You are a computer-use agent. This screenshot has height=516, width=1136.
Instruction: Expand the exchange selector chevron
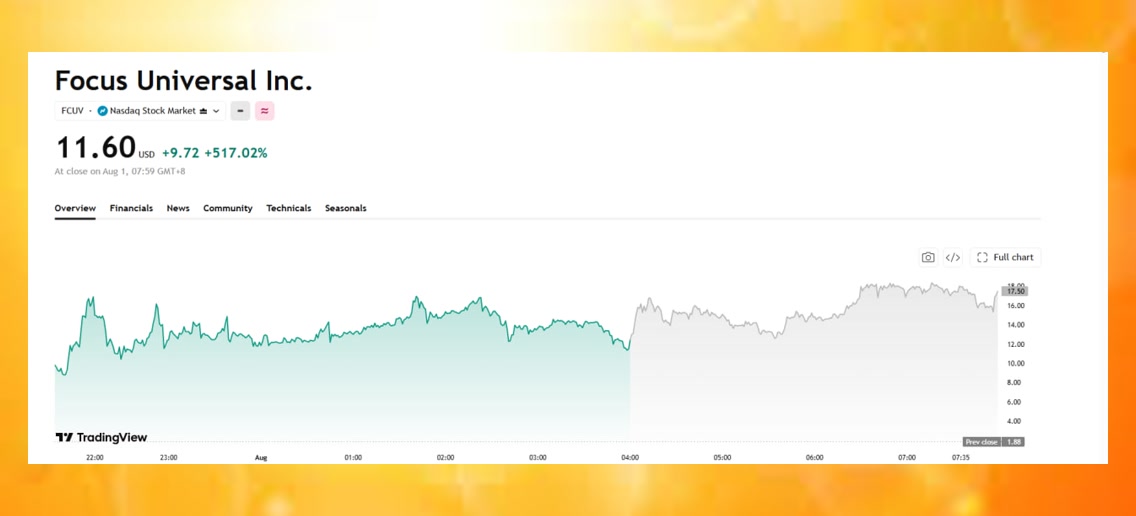(x=216, y=111)
